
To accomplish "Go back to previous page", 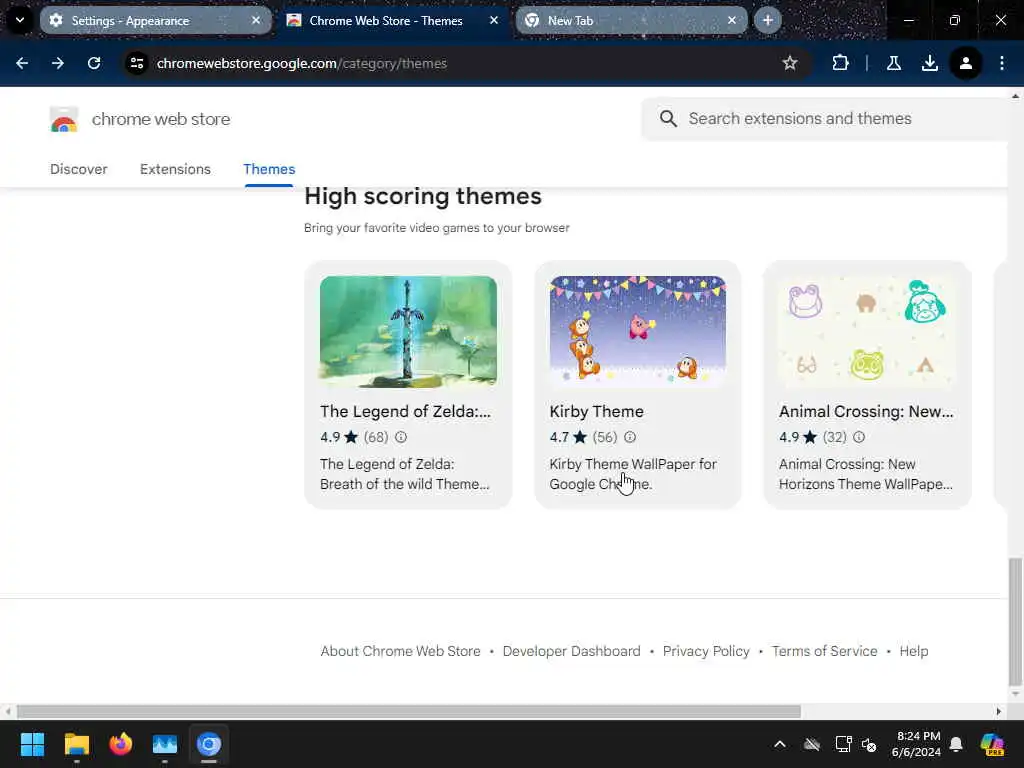I will tap(22, 63).
